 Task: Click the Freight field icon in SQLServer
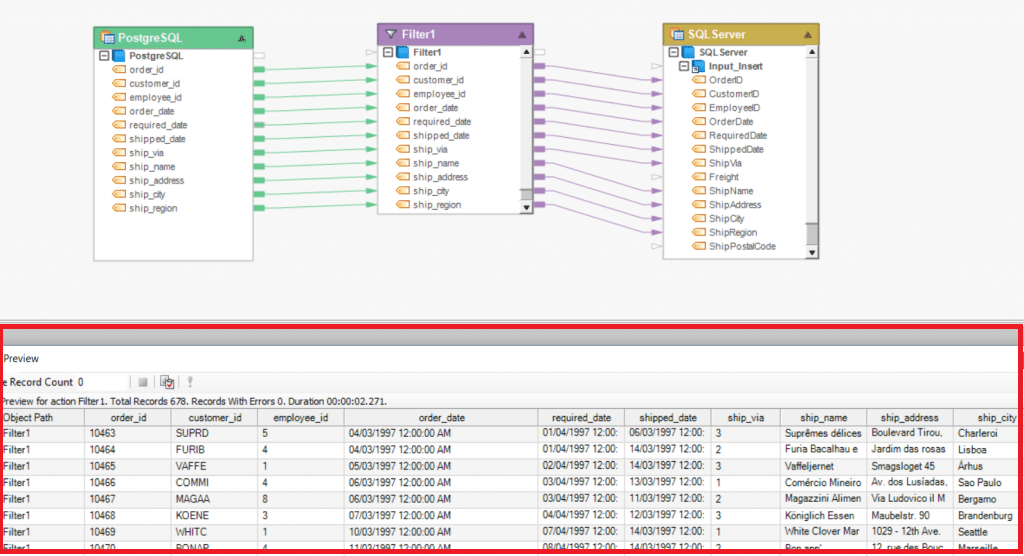(698, 177)
